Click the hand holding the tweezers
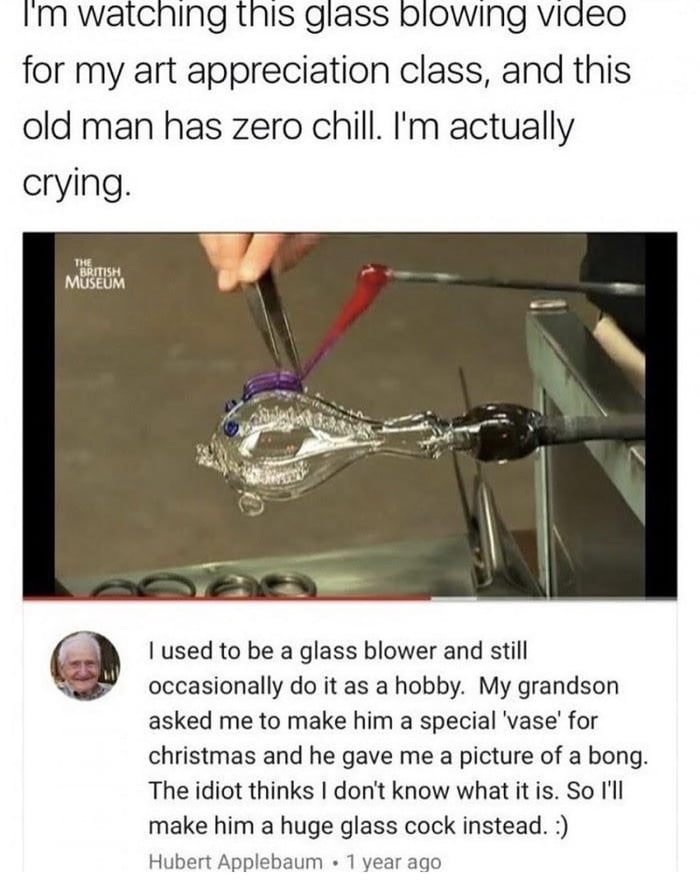This screenshot has width=700, height=885. [254, 258]
